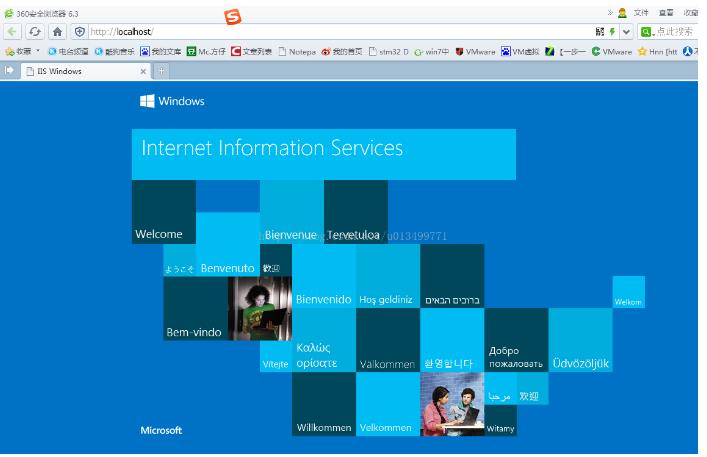Click the Üdvözöljük tile

pyautogui.click(x=580, y=340)
